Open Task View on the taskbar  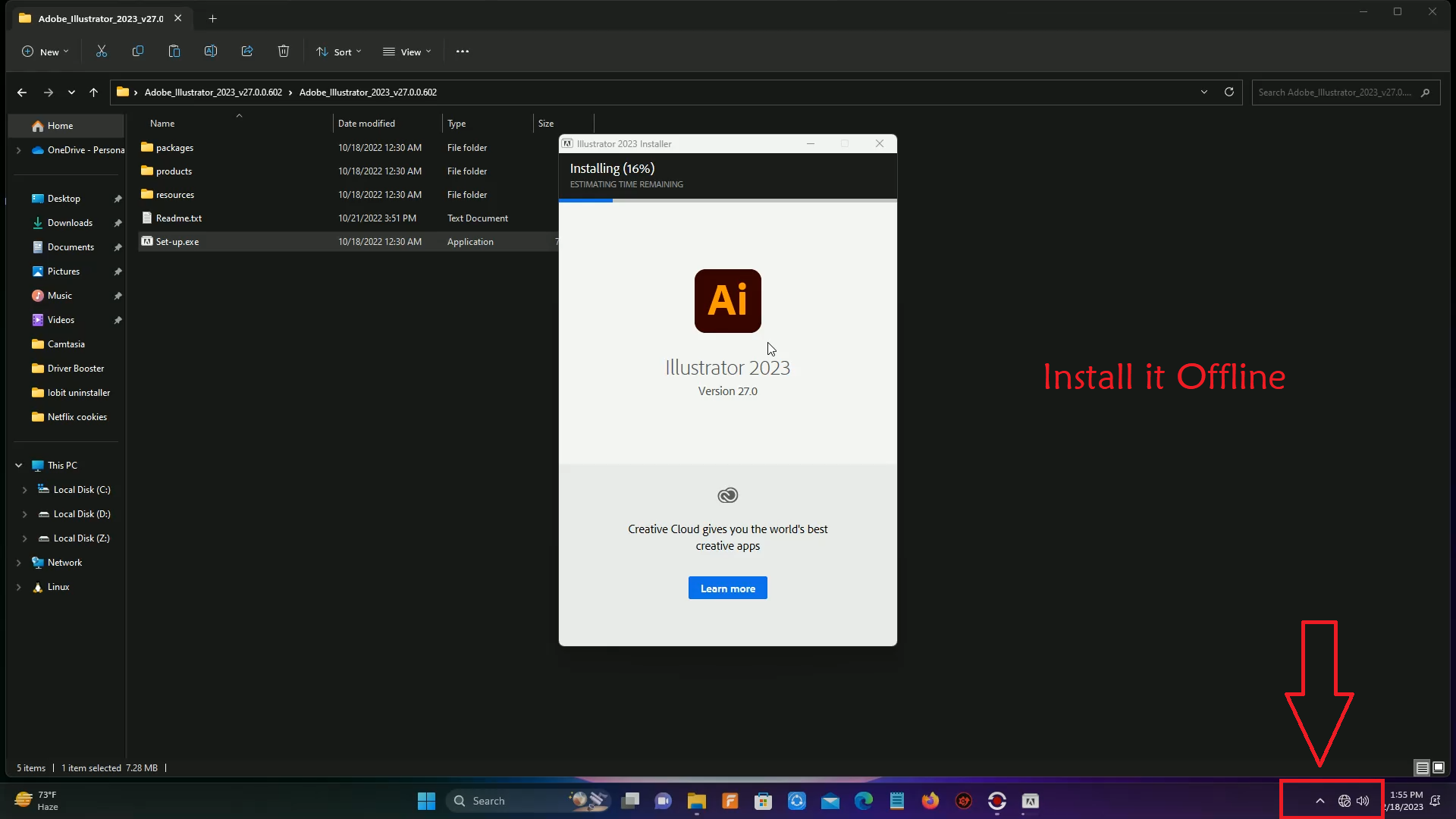coord(630,801)
